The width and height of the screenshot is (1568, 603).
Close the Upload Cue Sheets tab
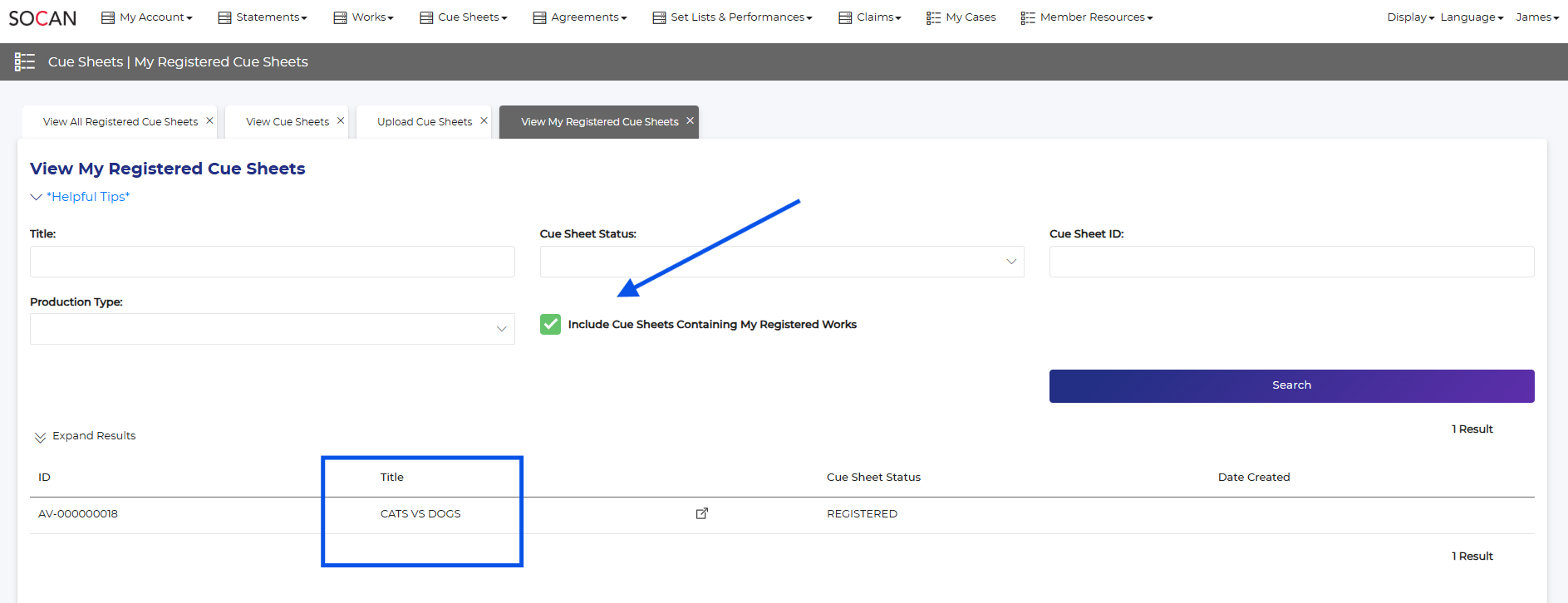click(484, 120)
